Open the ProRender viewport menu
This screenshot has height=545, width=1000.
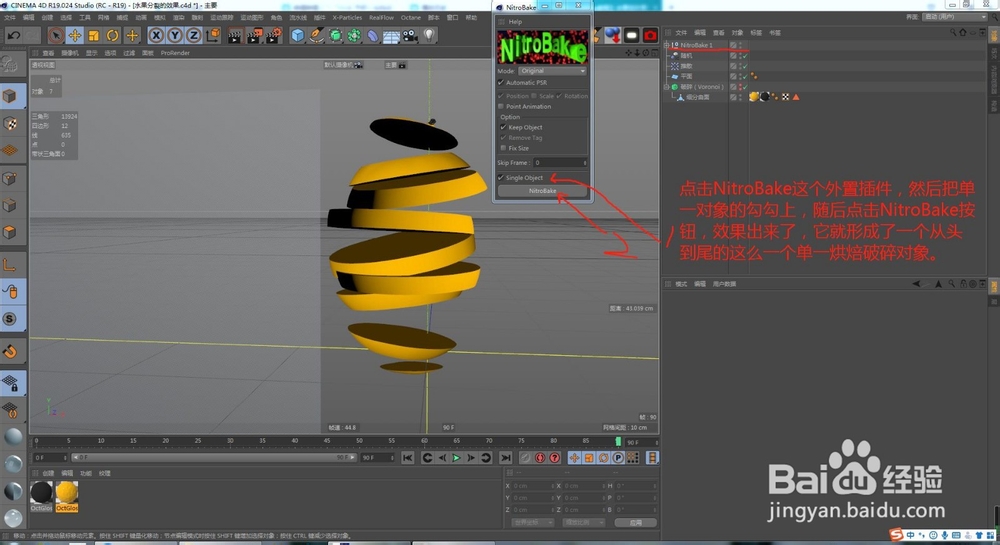[x=175, y=53]
